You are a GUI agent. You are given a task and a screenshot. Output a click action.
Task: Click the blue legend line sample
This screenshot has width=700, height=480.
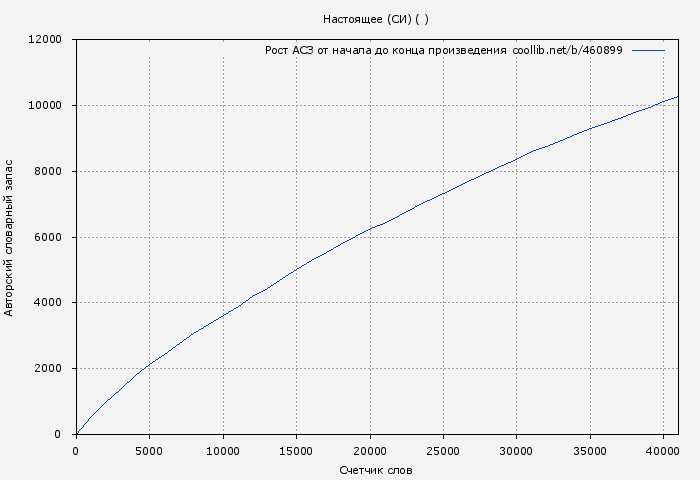[x=648, y=50]
